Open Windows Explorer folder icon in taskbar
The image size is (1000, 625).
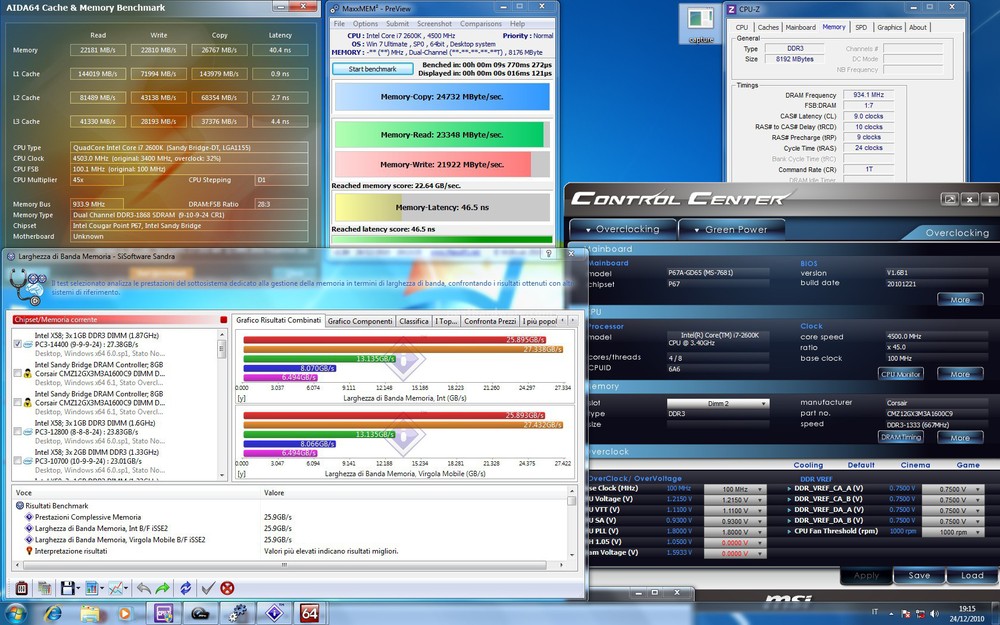point(90,614)
